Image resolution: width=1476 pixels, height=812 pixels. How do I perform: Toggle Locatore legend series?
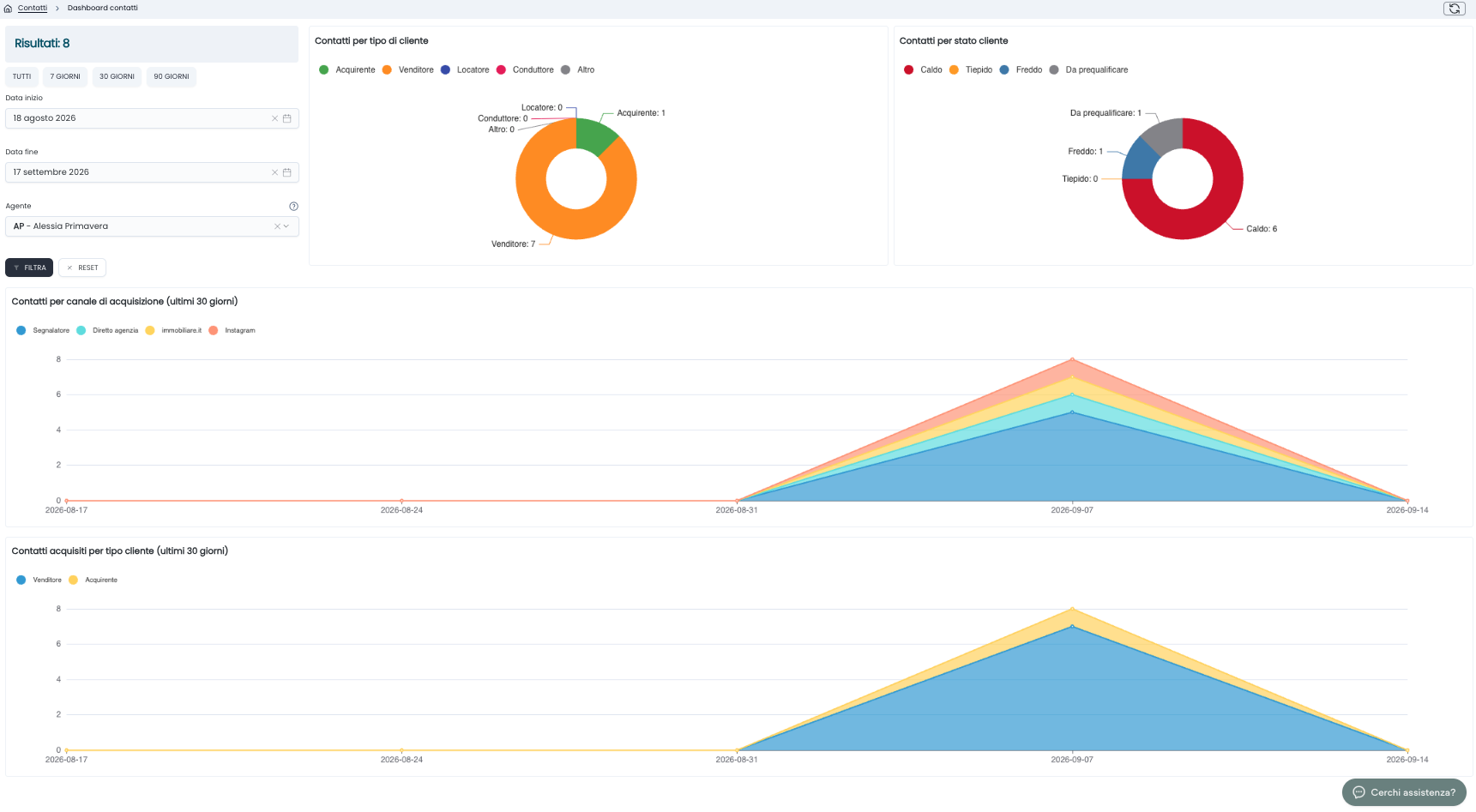click(x=465, y=70)
